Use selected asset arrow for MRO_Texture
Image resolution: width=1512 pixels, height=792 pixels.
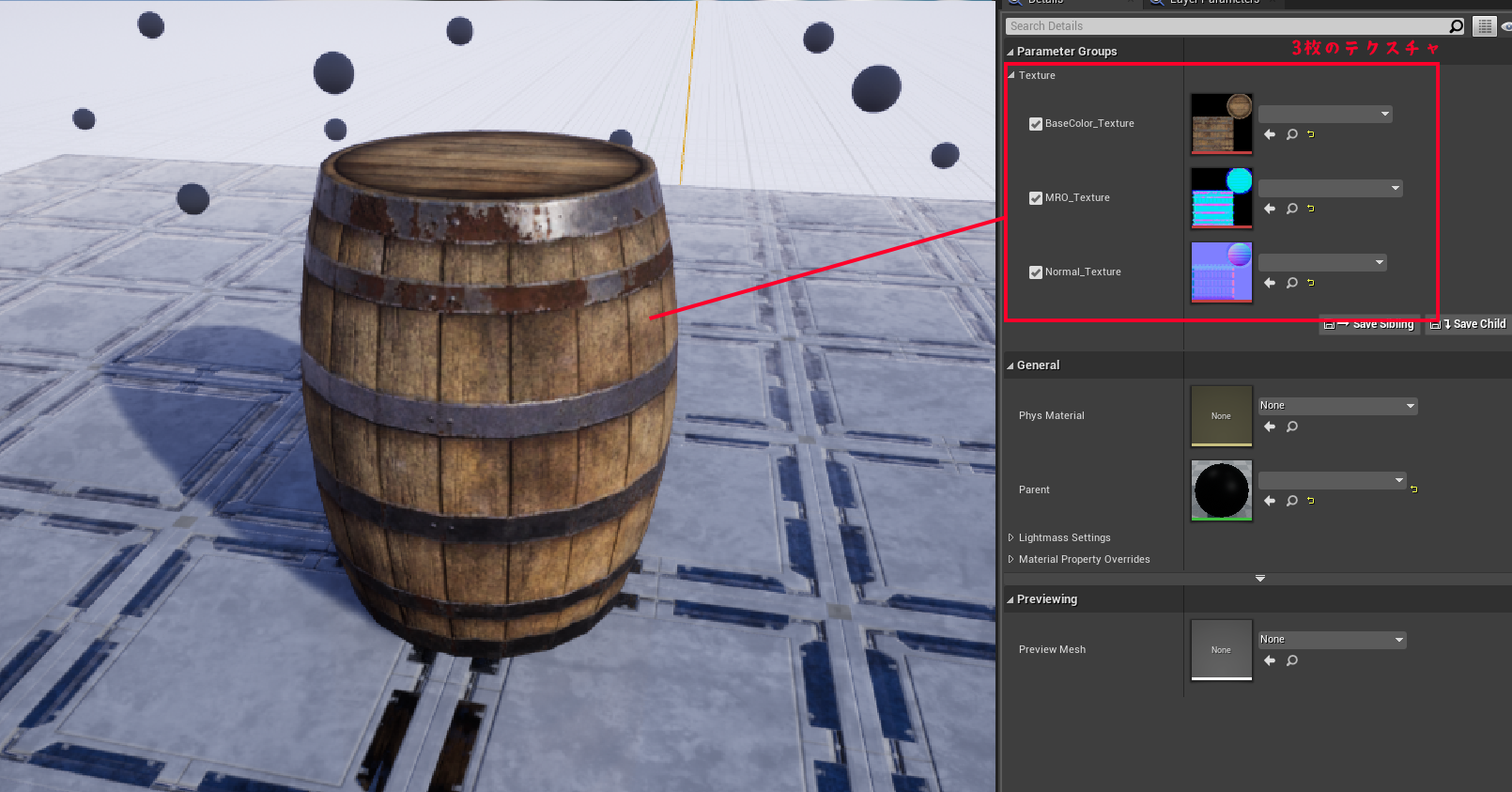coord(1270,209)
